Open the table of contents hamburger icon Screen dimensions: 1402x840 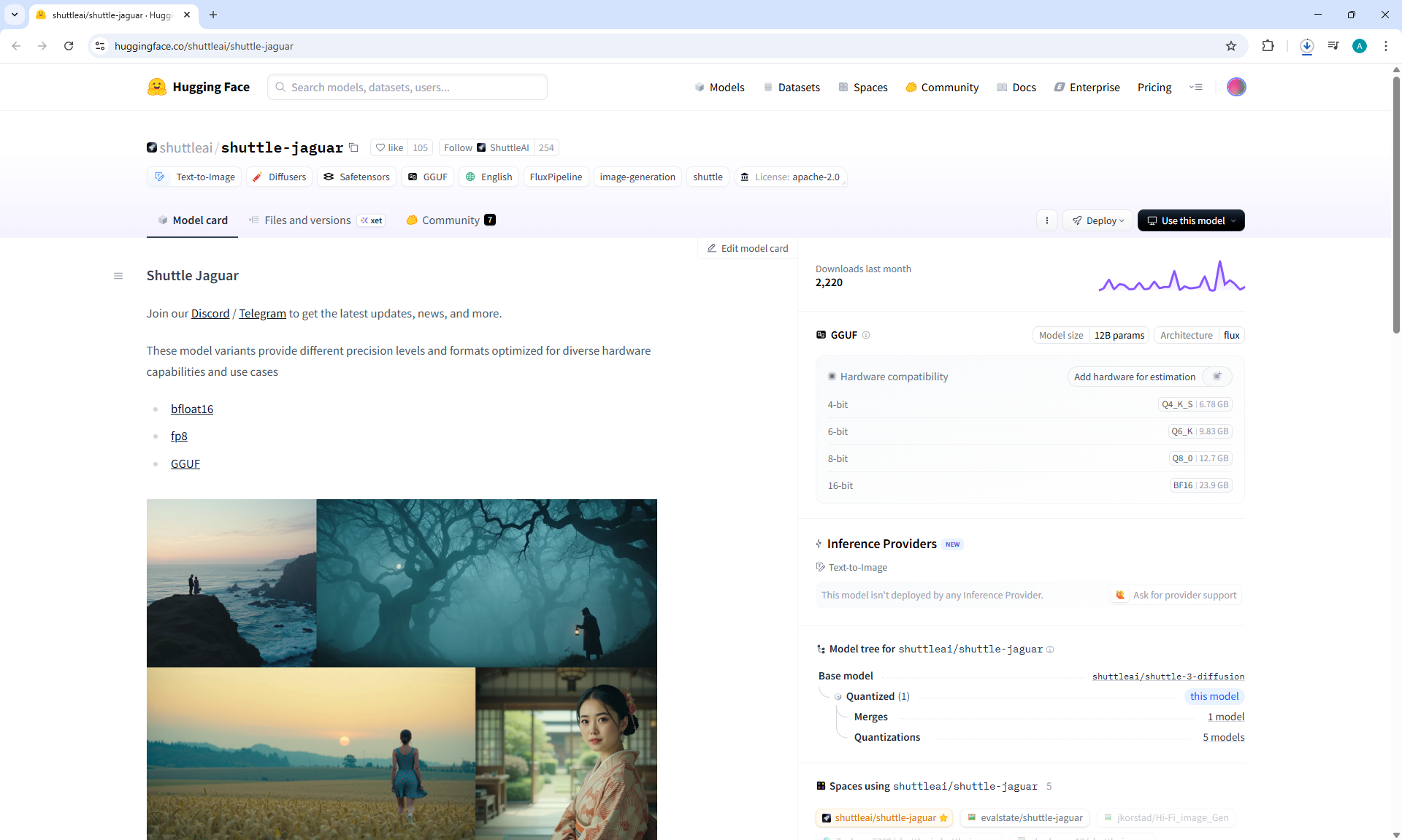coord(118,276)
